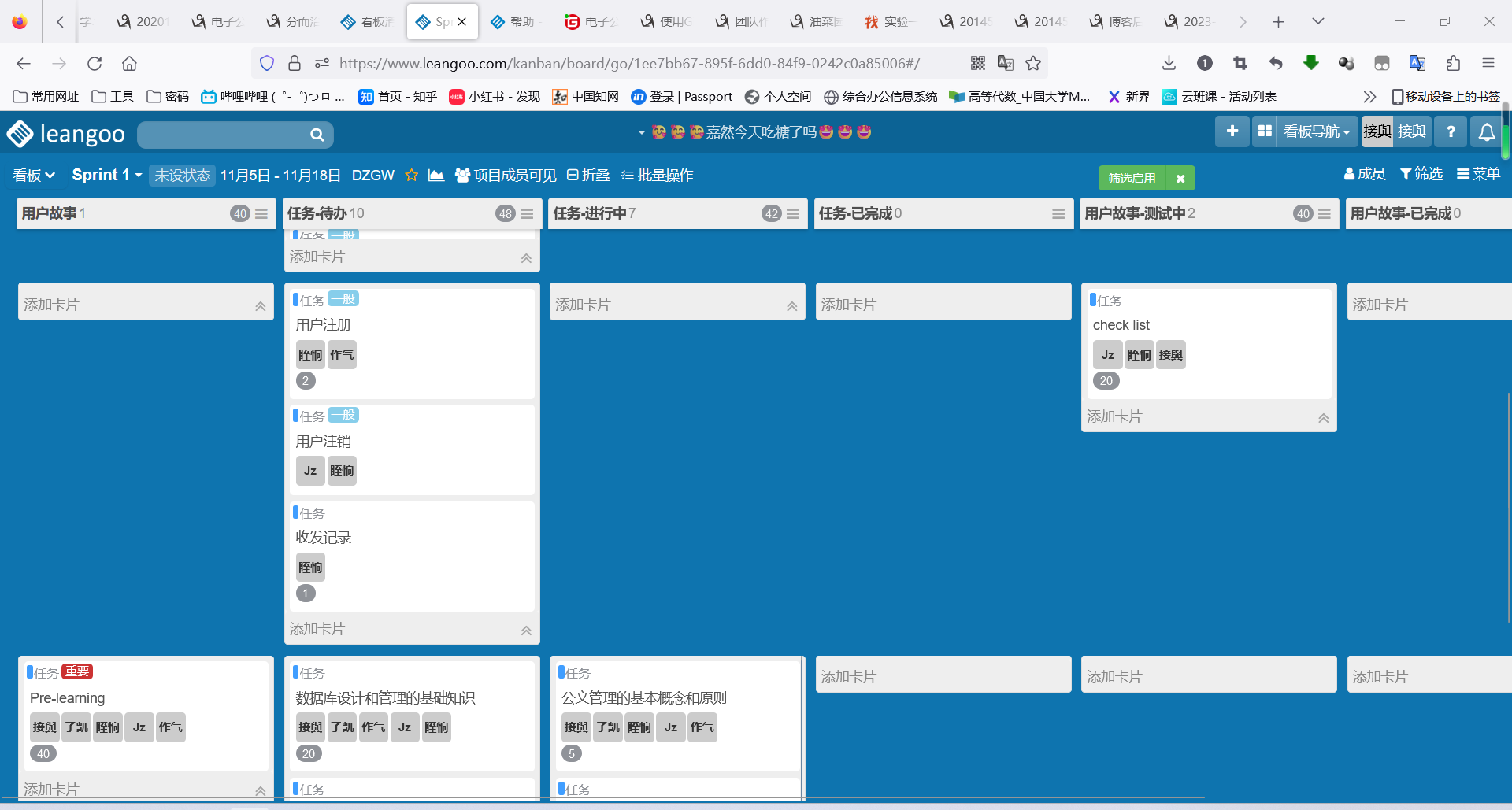The image size is (1512, 810).
Task: Open the board statistics chart icon
Action: pyautogui.click(x=436, y=175)
